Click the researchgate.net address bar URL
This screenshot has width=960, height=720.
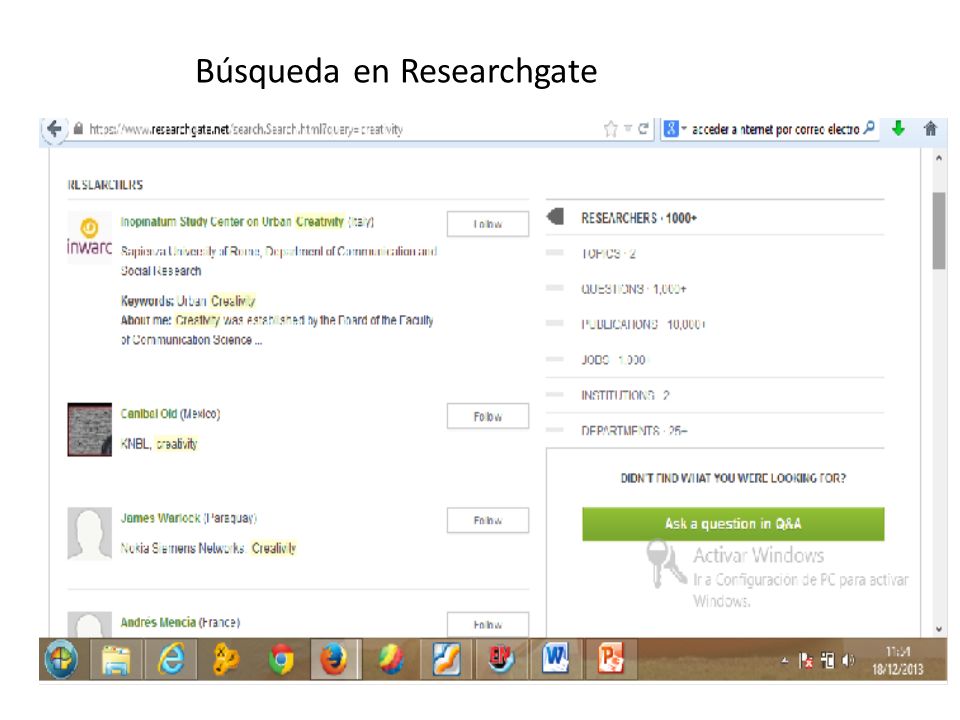[246, 129]
